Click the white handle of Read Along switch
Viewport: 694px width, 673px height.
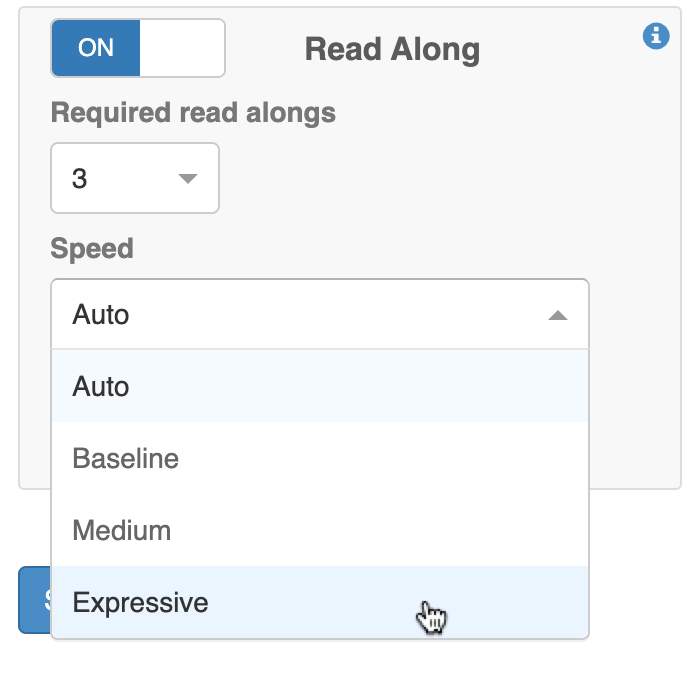coord(182,48)
